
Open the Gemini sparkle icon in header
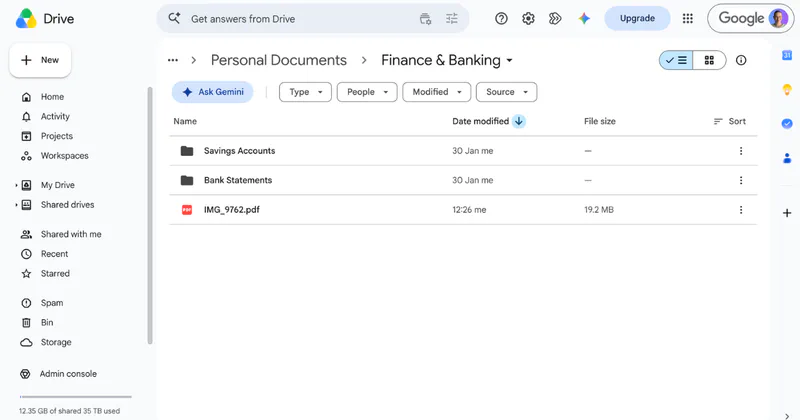[584, 19]
